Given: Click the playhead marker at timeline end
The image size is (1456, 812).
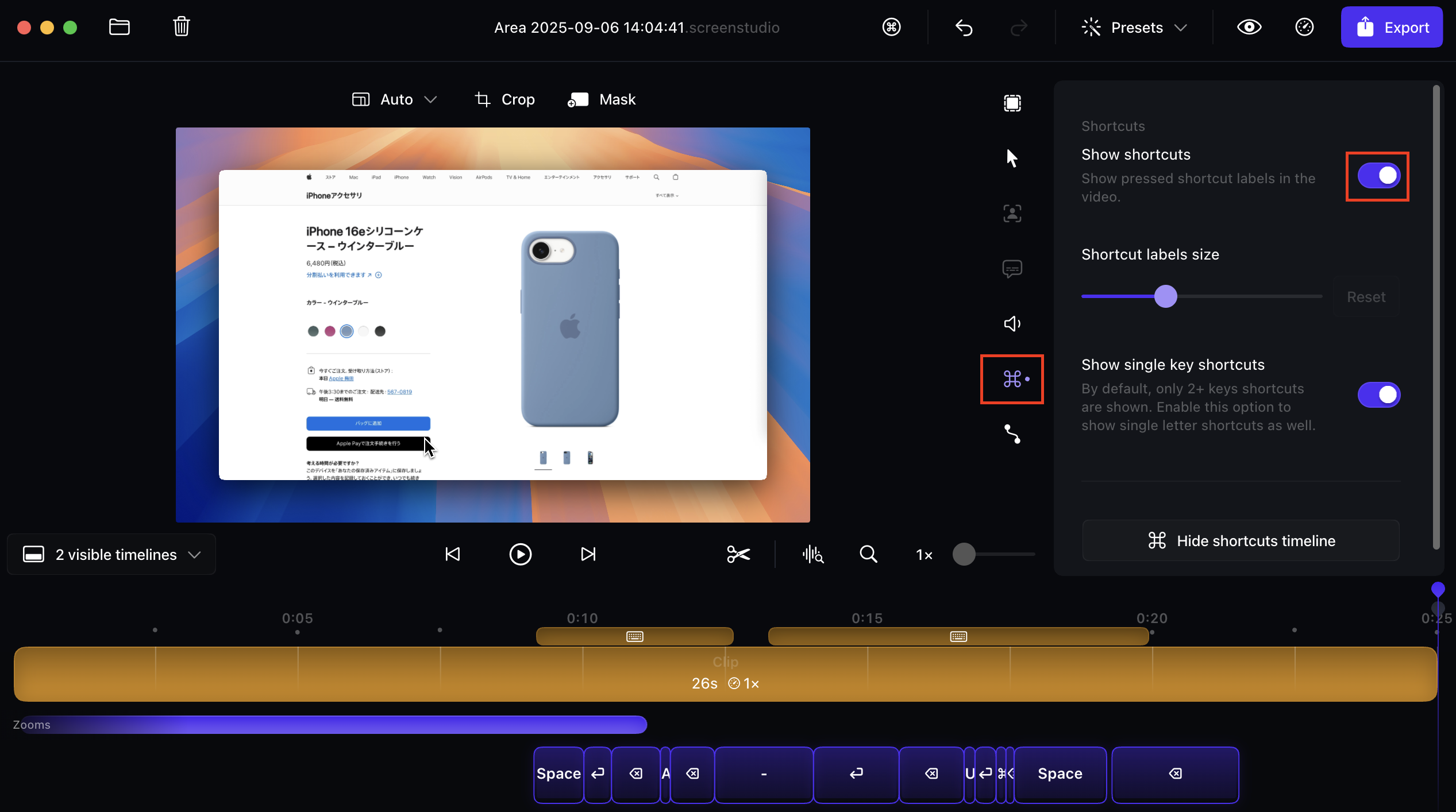Looking at the screenshot, I should point(1438,589).
